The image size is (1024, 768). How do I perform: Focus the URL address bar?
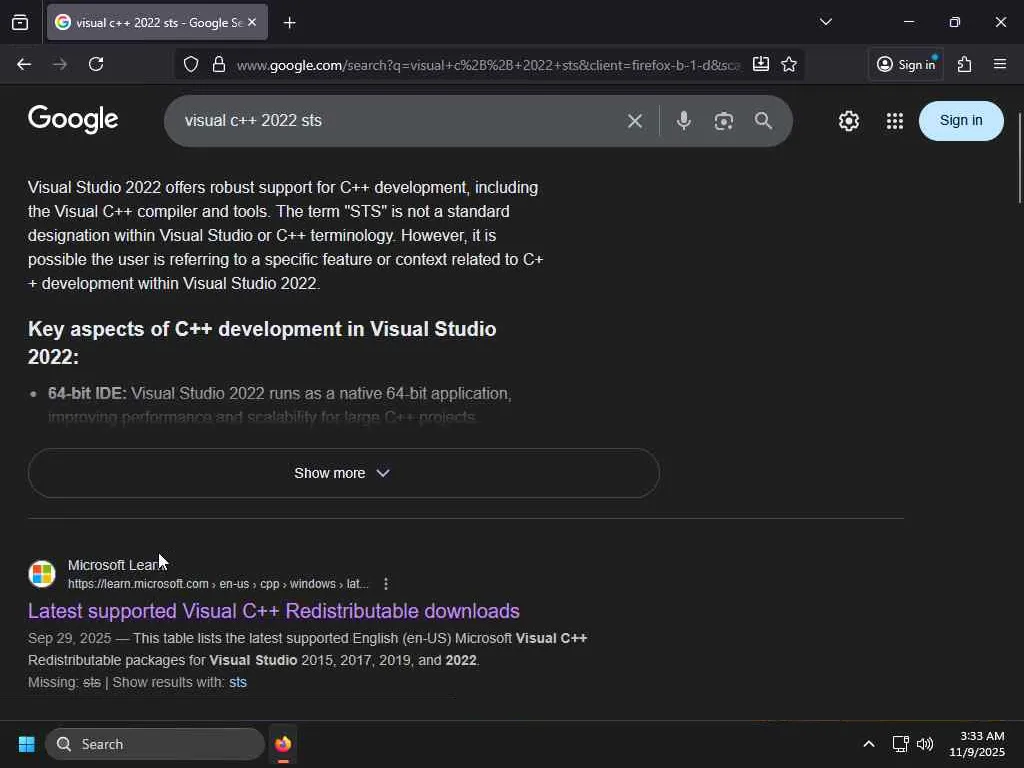(488, 65)
